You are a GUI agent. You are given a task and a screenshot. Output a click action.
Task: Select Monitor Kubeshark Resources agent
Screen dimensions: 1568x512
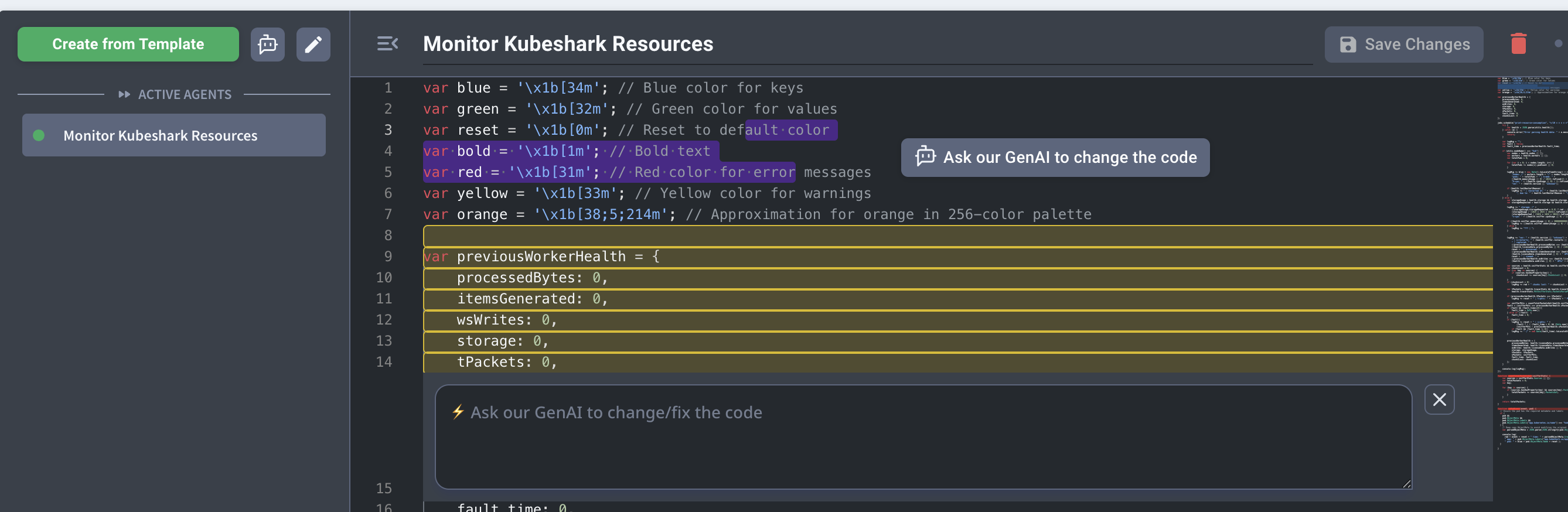click(174, 135)
